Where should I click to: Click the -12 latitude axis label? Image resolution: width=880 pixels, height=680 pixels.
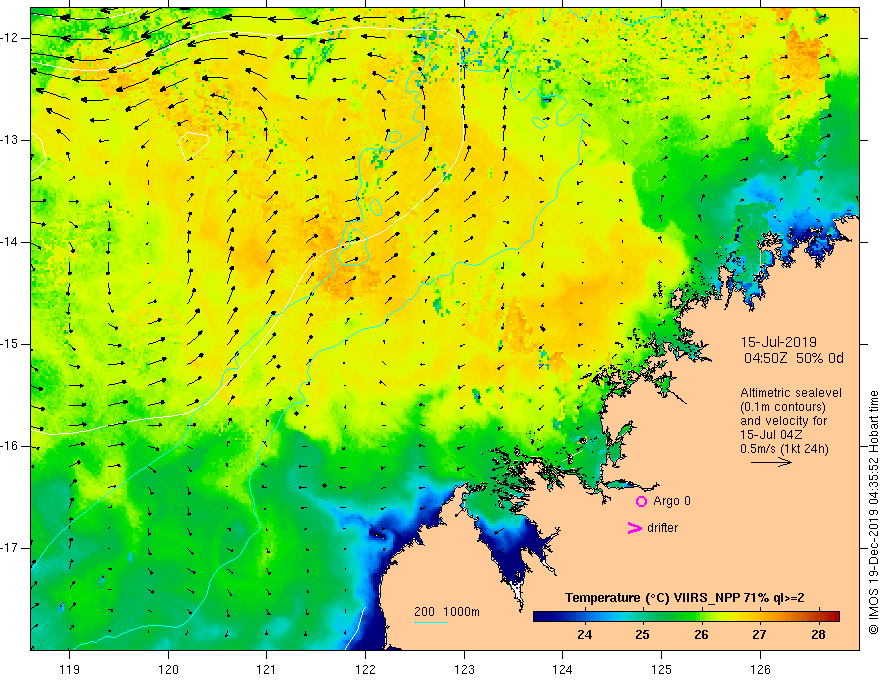11,38
